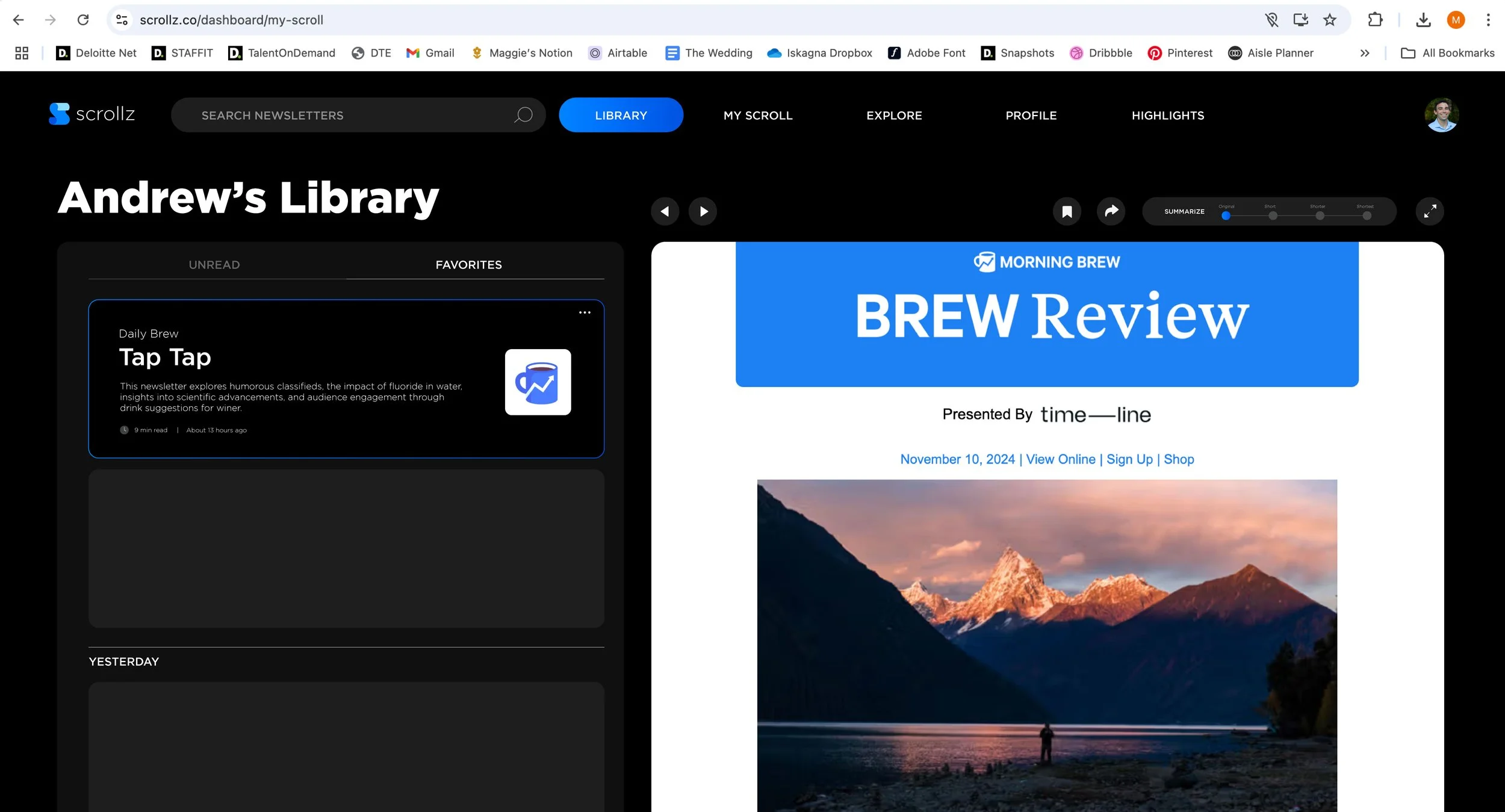Click the View Online link
Image resolution: width=1505 pixels, height=812 pixels.
1060,459
